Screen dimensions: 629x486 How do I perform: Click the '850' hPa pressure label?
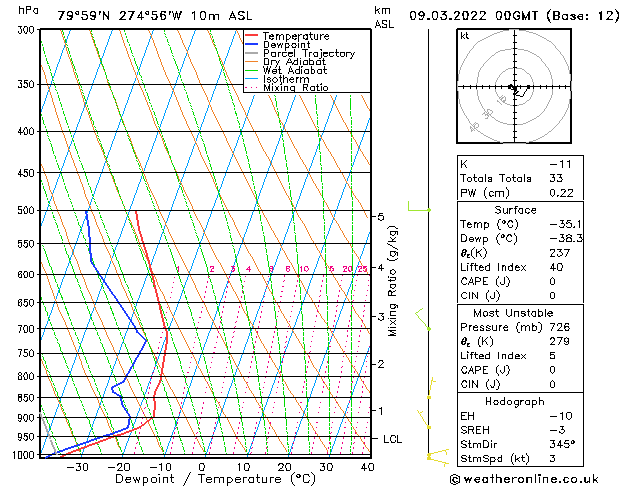coord(27,398)
